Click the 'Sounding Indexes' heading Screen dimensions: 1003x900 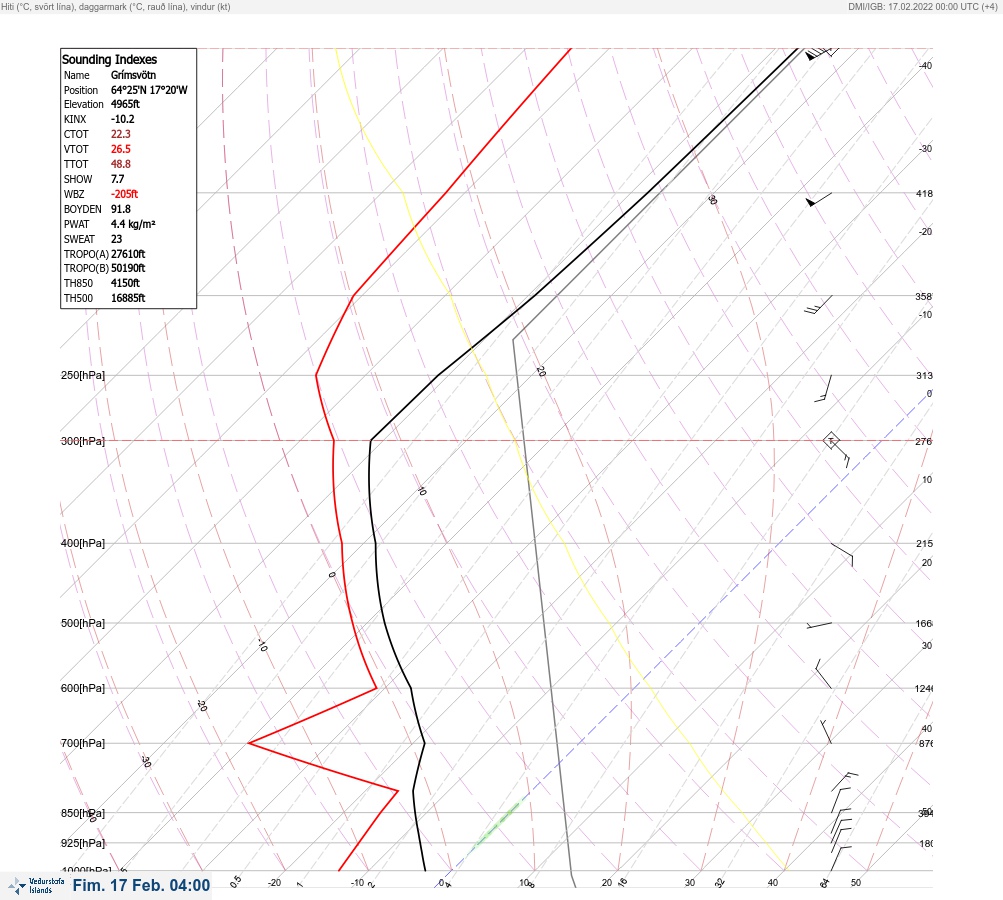click(x=109, y=59)
